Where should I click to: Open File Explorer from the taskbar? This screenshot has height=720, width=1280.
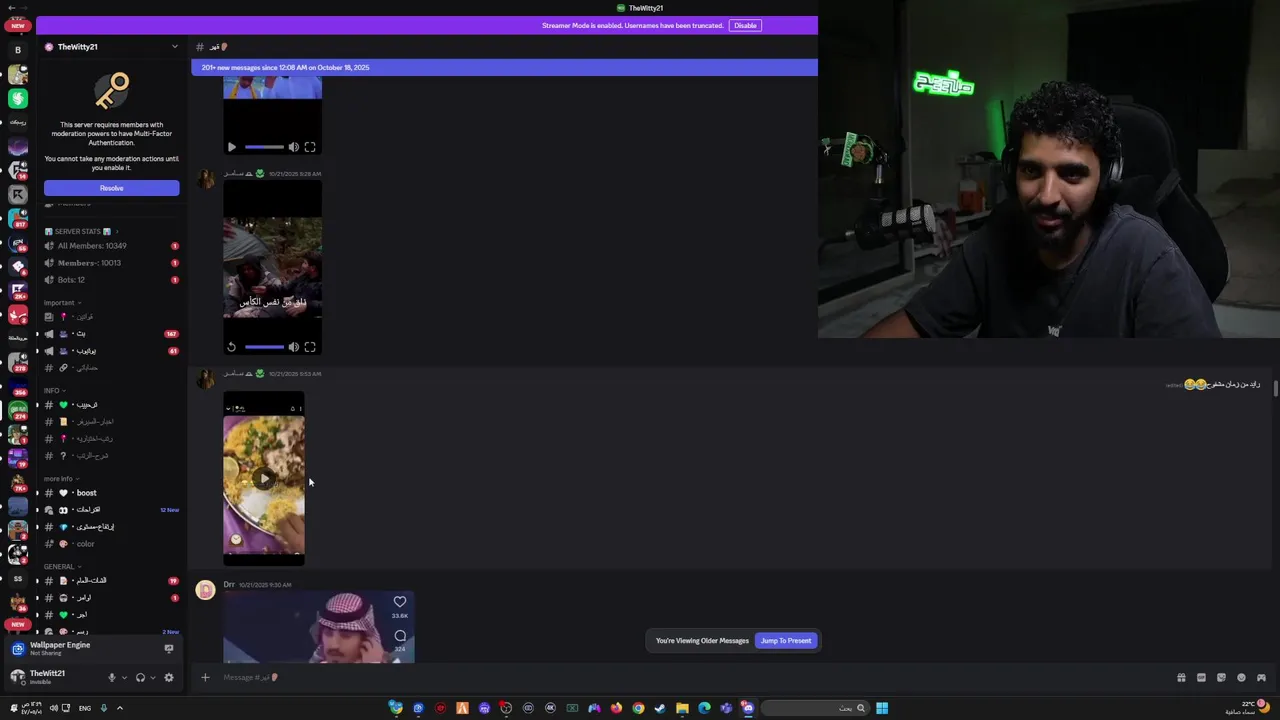pyautogui.click(x=682, y=708)
